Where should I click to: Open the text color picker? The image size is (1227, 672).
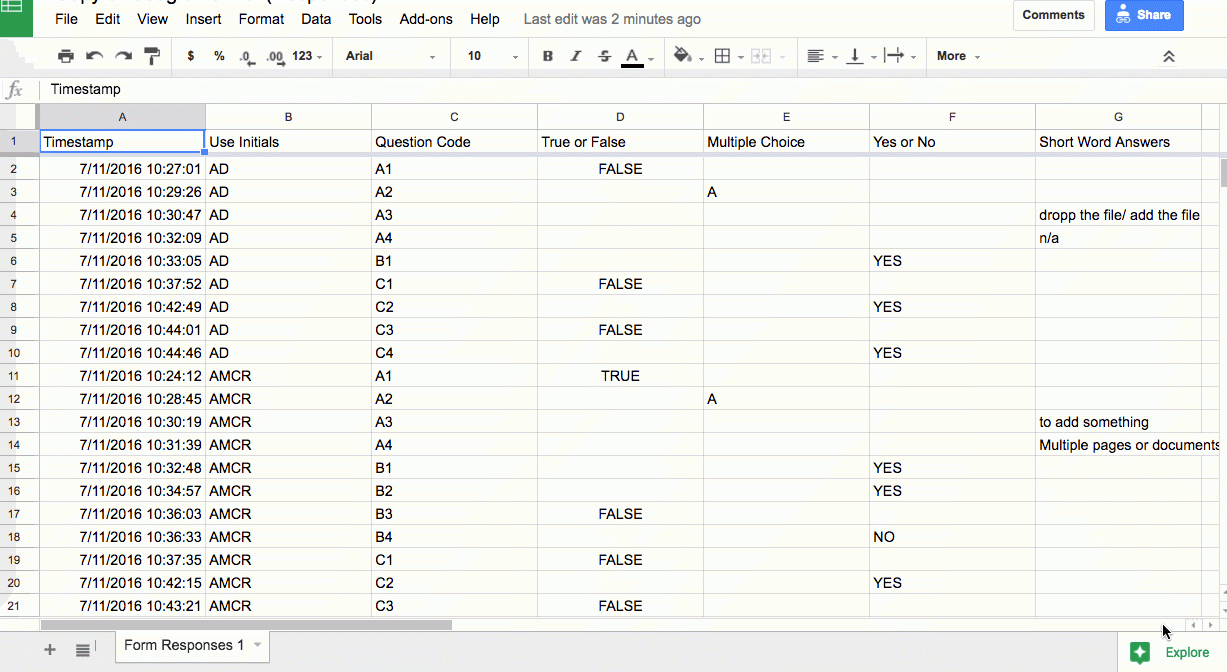click(633, 56)
